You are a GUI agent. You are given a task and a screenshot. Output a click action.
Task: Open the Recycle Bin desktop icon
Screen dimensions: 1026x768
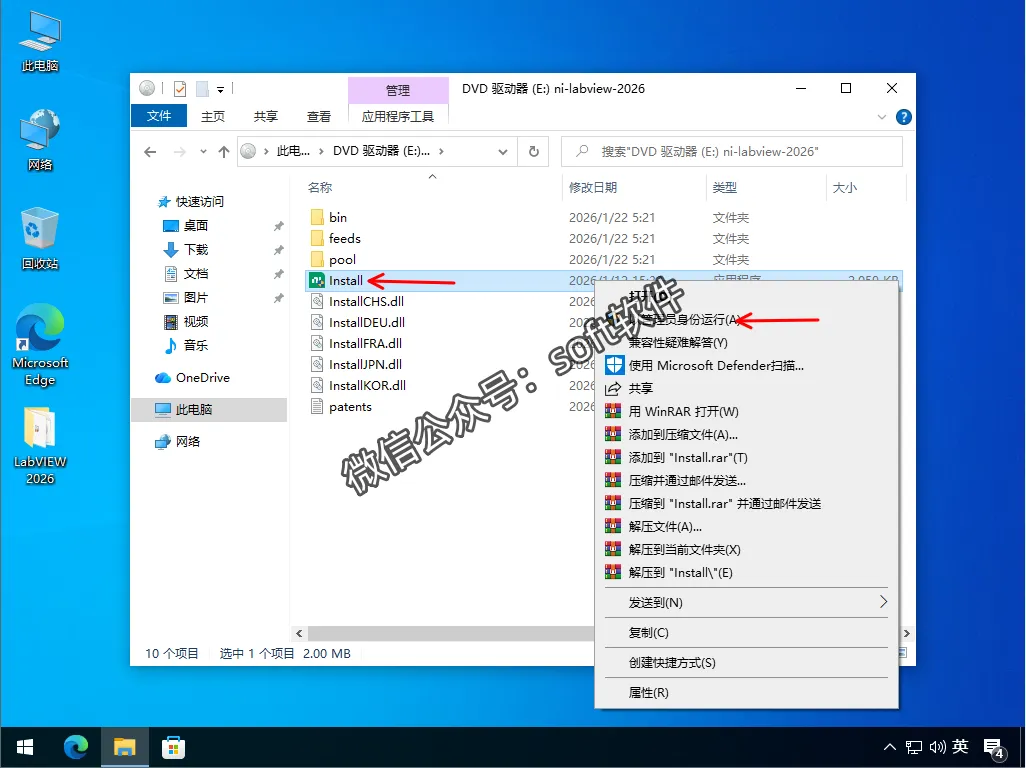40,239
